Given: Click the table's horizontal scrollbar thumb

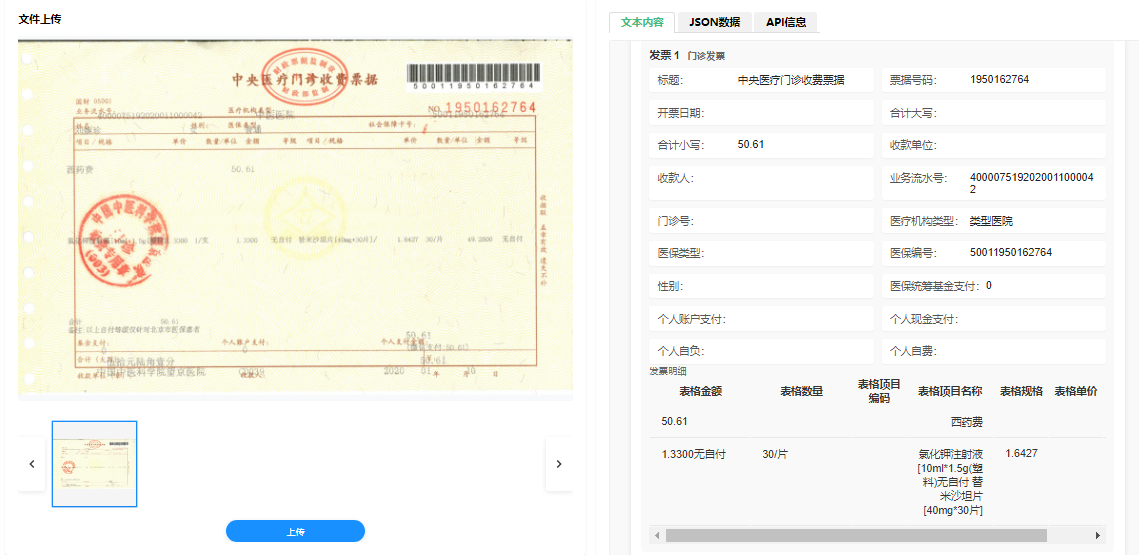Looking at the screenshot, I should [855, 536].
